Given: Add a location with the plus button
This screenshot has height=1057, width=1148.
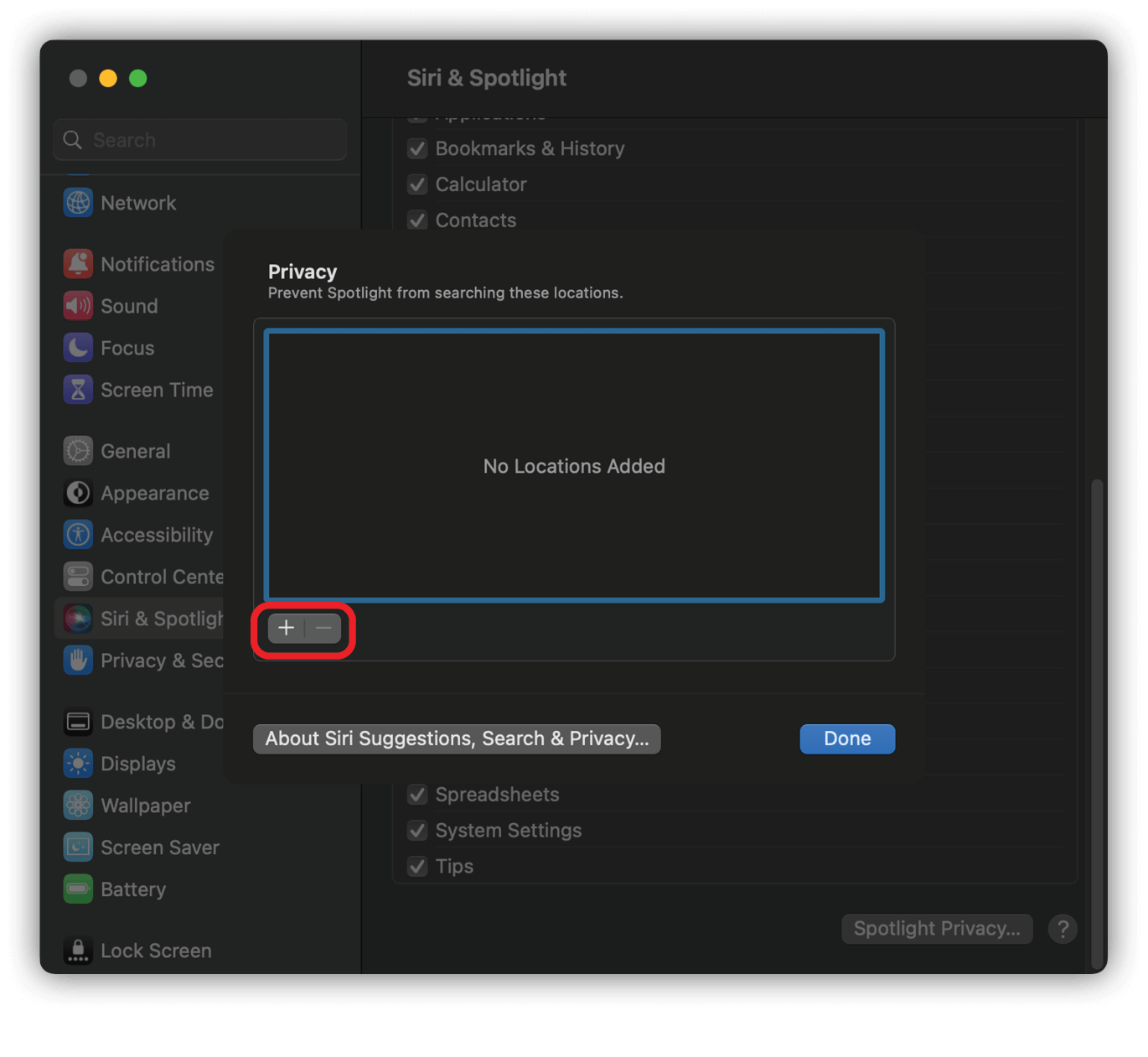Looking at the screenshot, I should [287, 628].
